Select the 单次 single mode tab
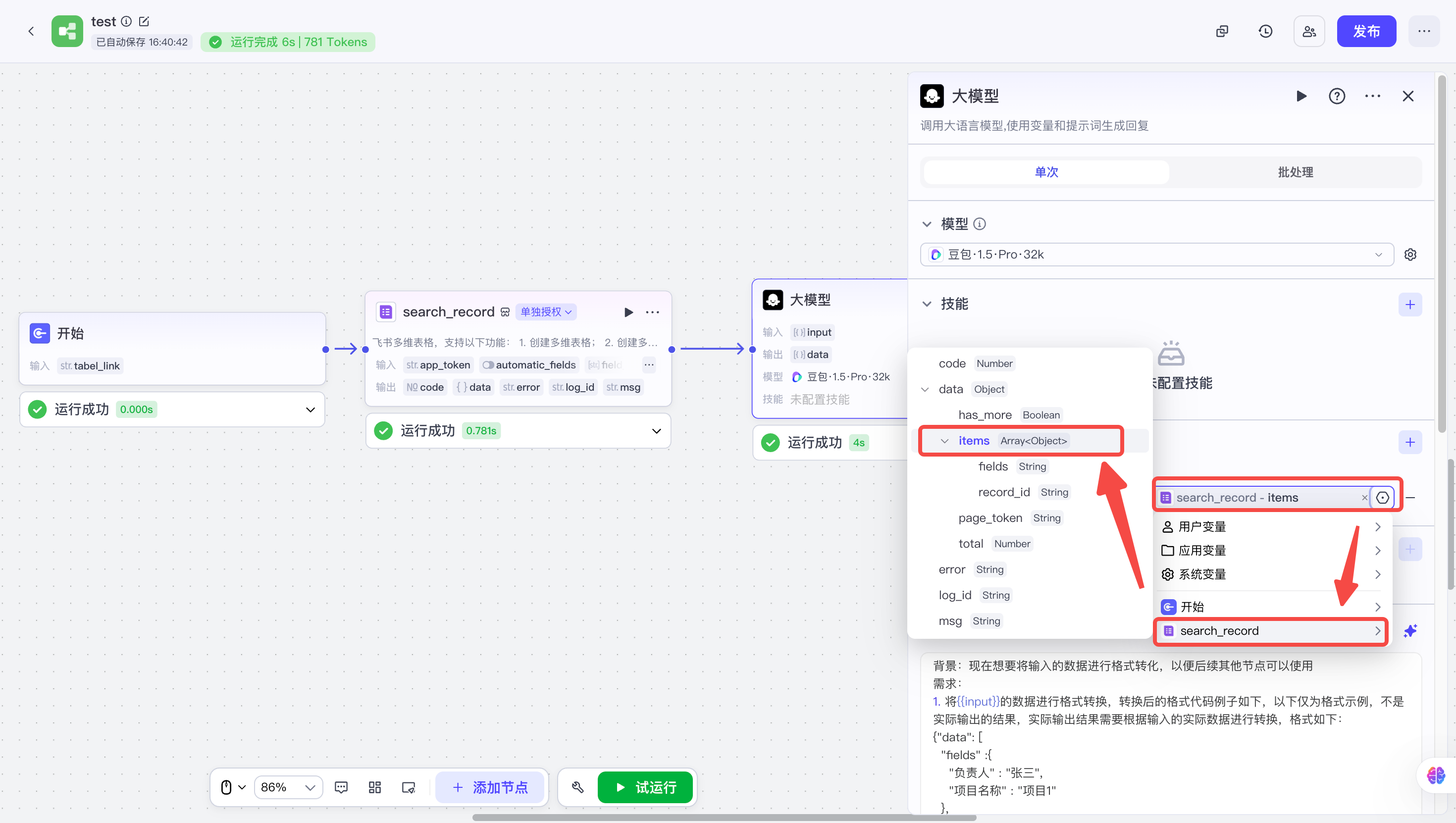The height and width of the screenshot is (823, 1456). (x=1046, y=172)
